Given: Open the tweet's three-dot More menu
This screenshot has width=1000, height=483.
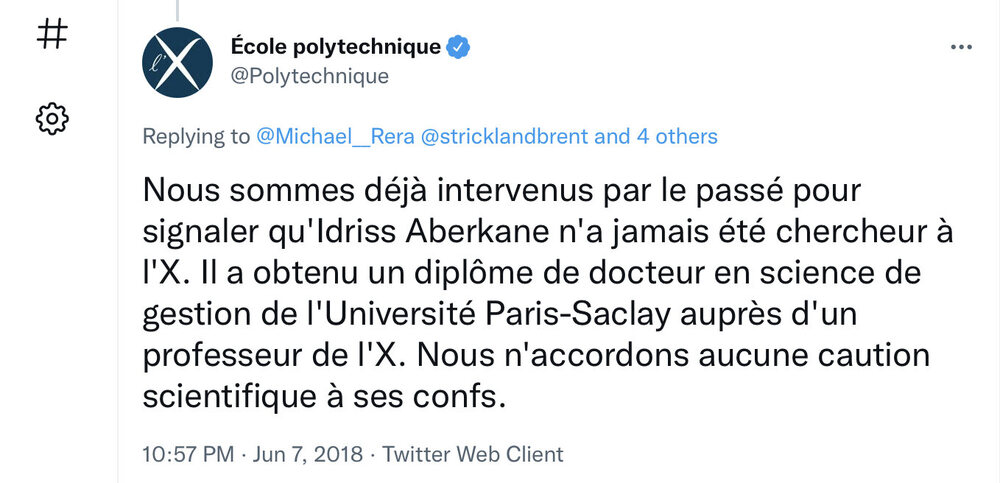Looking at the screenshot, I should [x=960, y=47].
